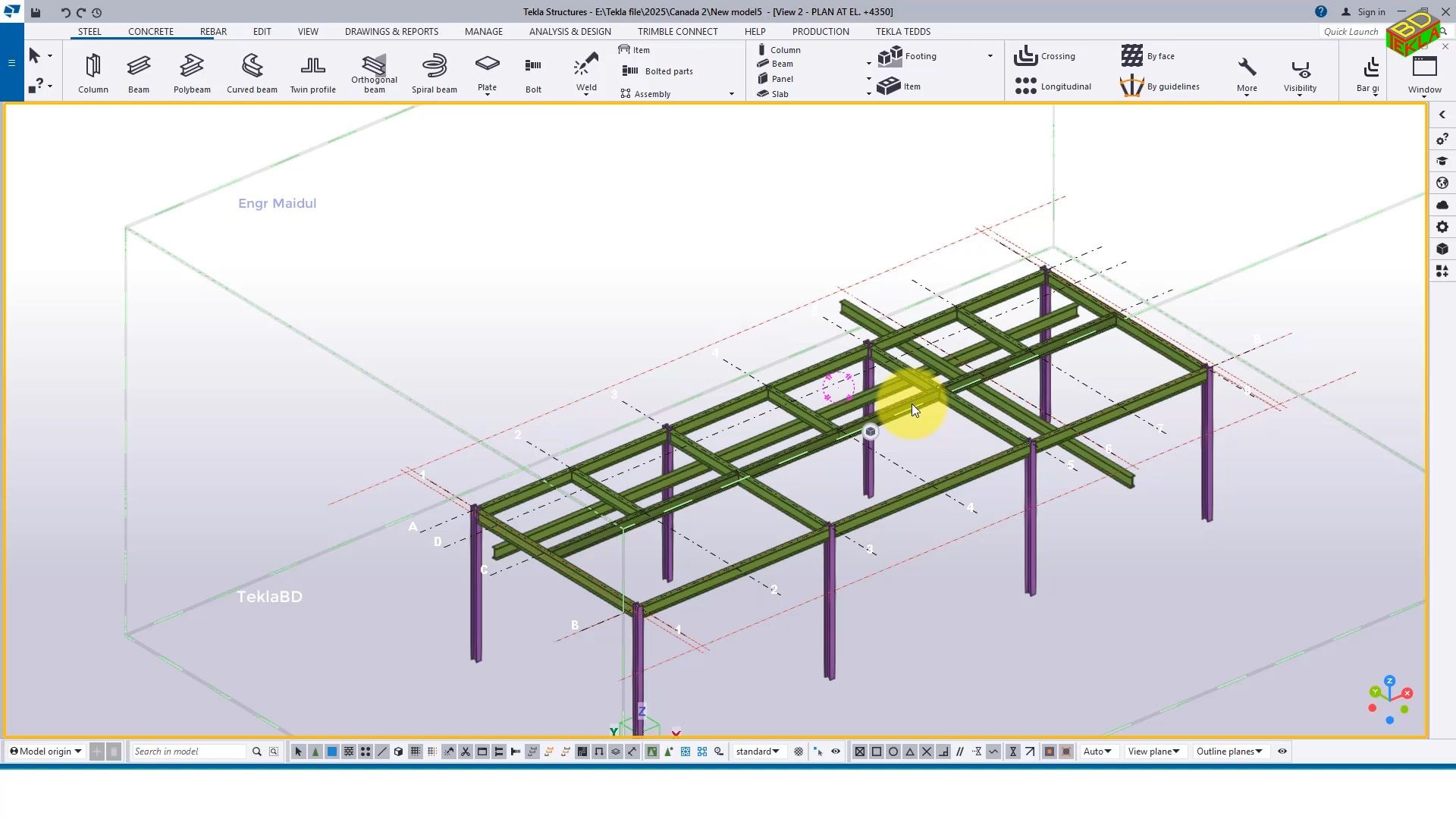1456x819 pixels.
Task: Open the Curved beam tool
Action: pos(252,72)
